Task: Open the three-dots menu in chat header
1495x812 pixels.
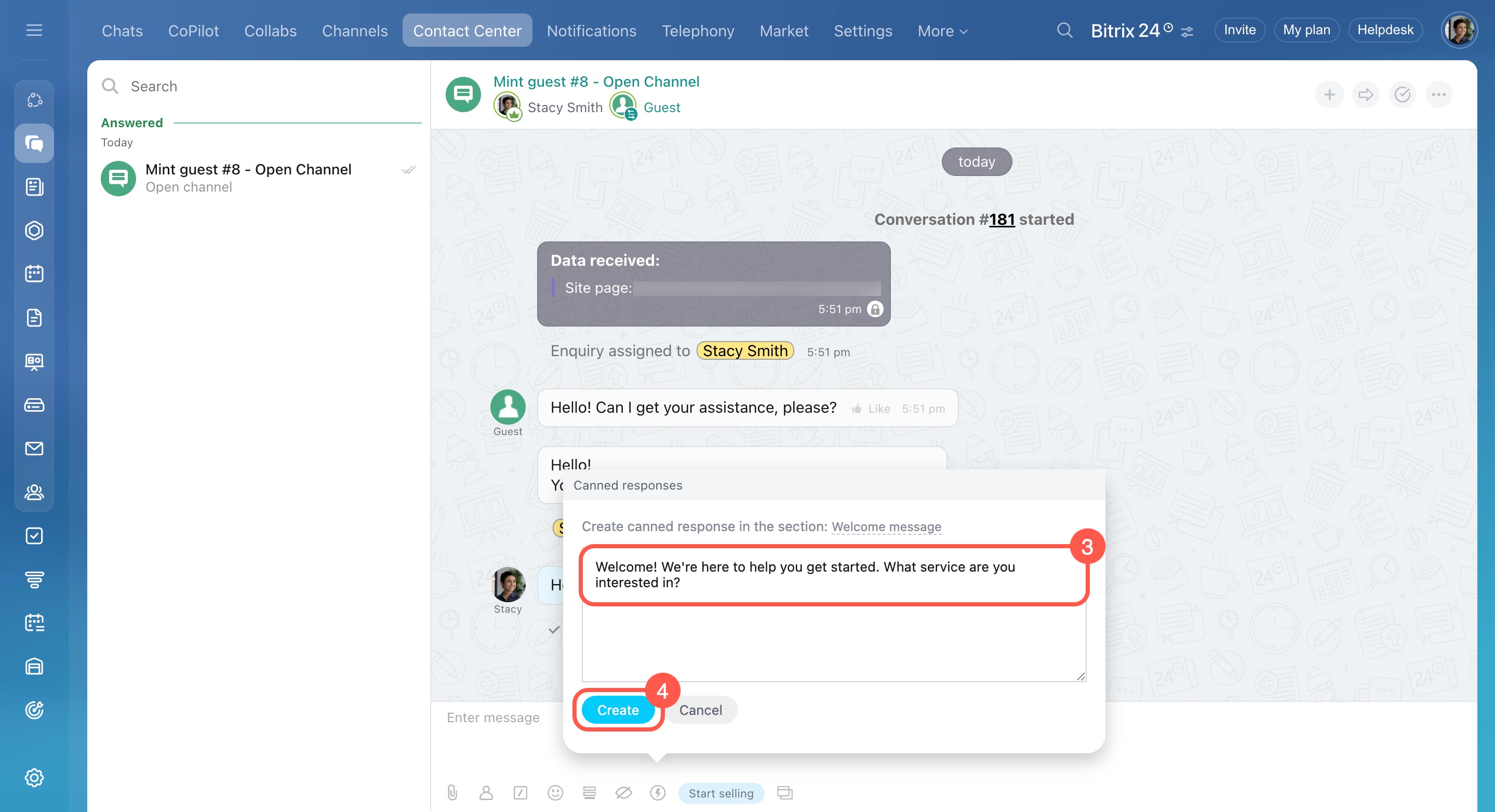Action: pyautogui.click(x=1438, y=94)
